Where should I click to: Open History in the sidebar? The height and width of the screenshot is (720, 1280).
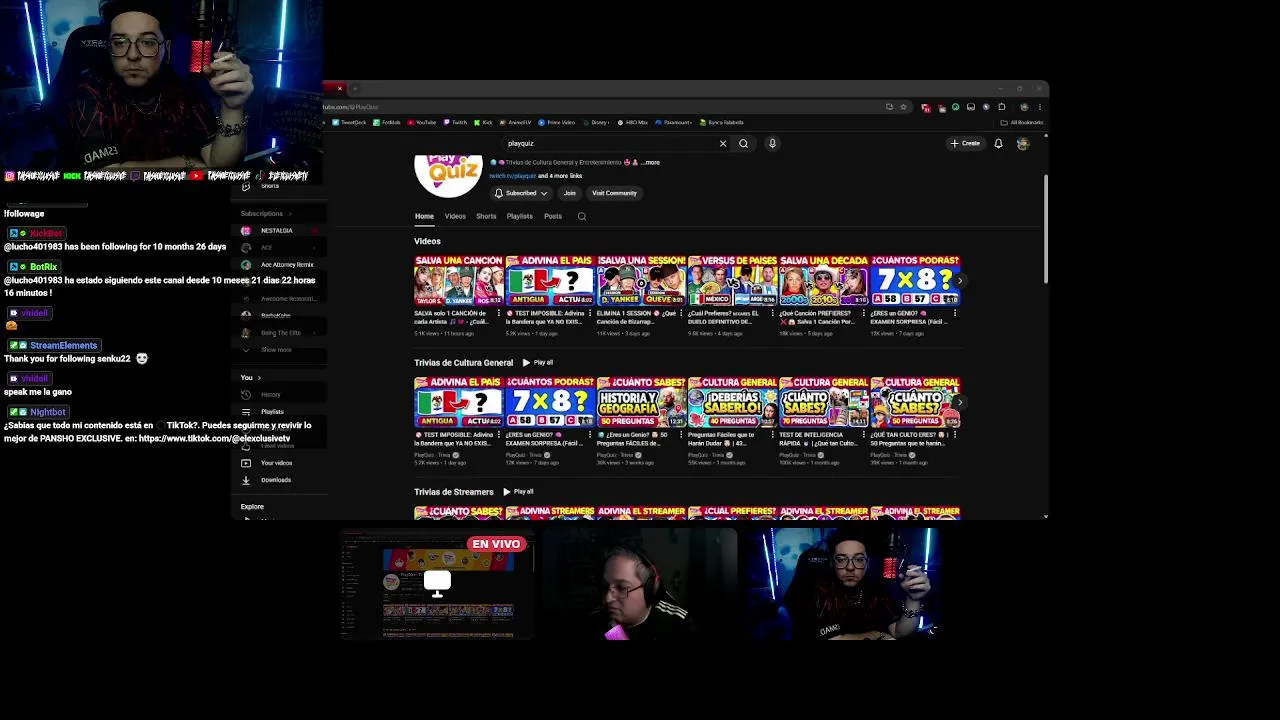[x=271, y=395]
